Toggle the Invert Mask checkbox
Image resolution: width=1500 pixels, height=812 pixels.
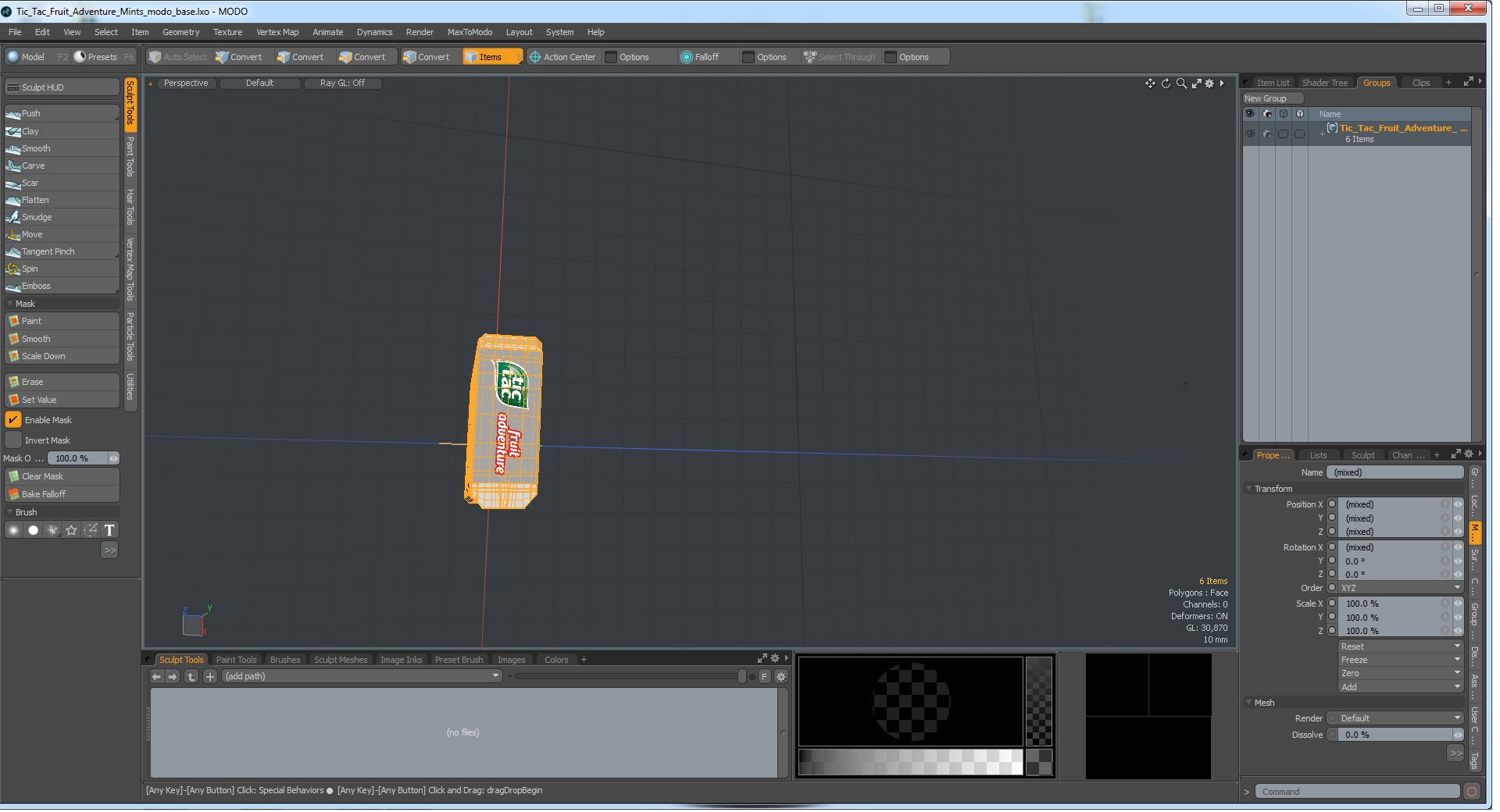tap(13, 441)
